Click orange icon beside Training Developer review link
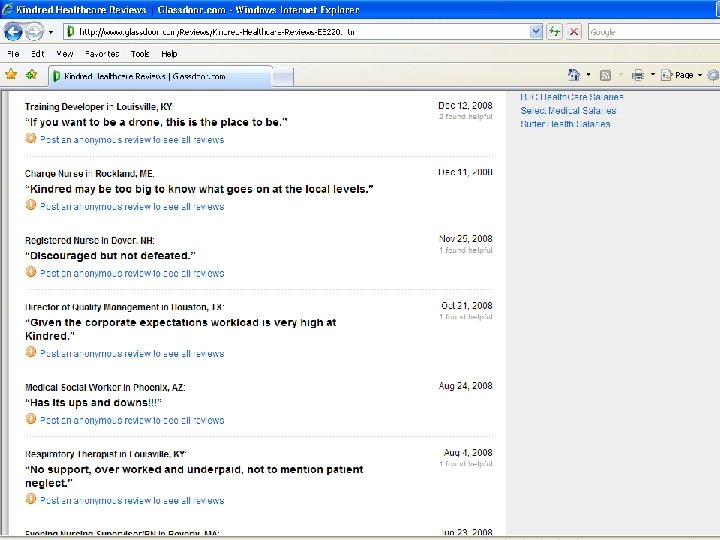 [x=31, y=138]
